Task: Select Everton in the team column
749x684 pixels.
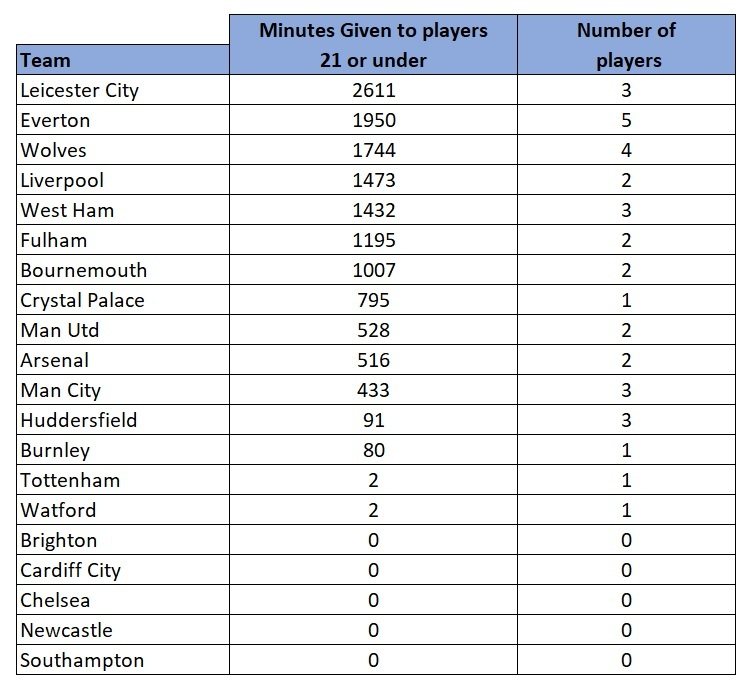Action: pos(55,120)
